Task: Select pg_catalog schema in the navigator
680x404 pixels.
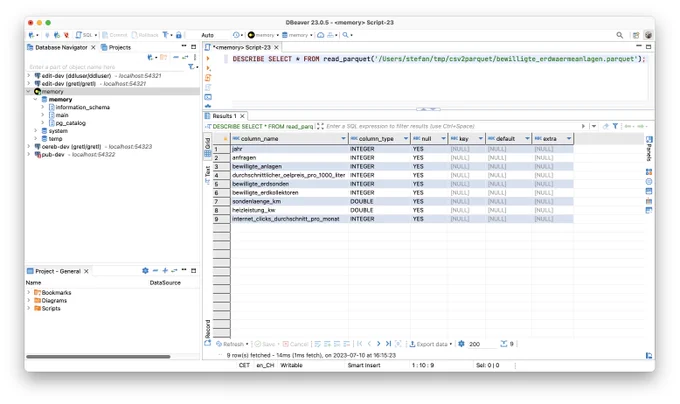Action: tap(71, 123)
